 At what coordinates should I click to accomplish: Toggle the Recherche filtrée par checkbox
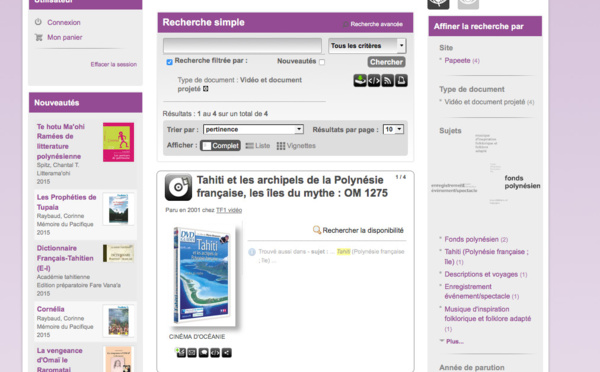170,62
